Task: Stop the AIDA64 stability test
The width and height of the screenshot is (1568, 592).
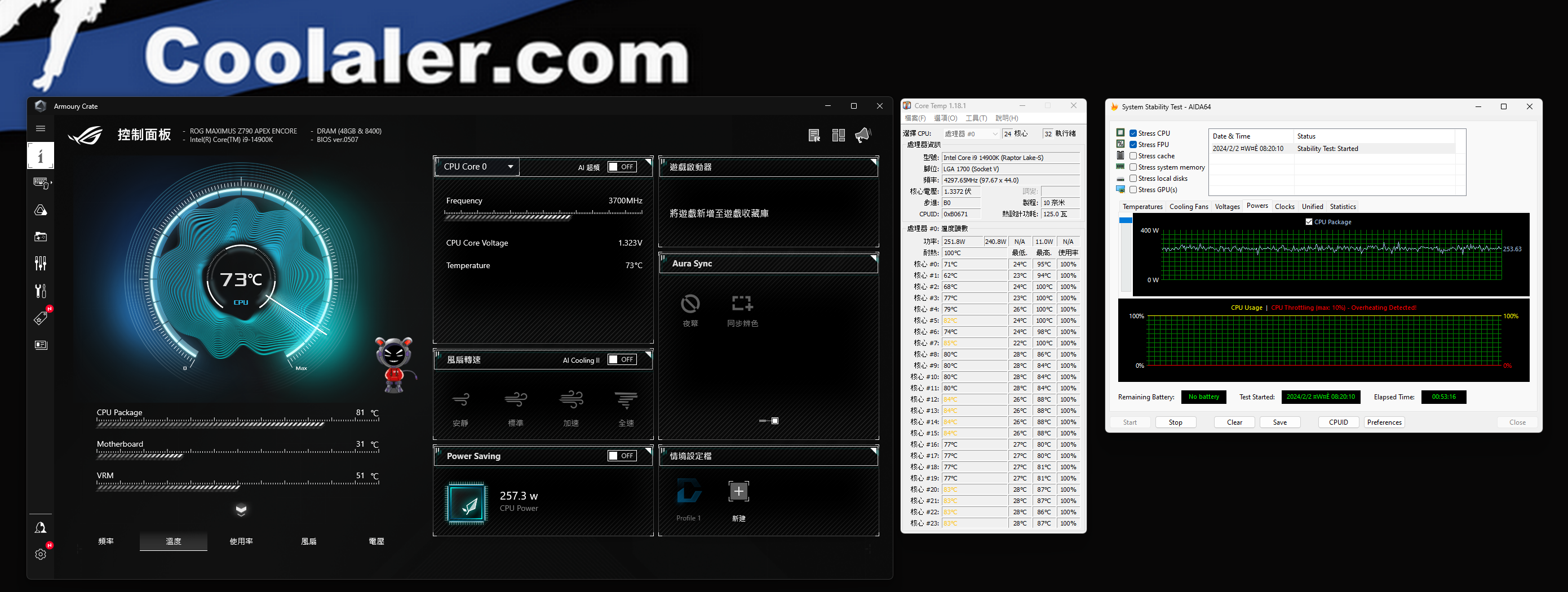Action: (1175, 422)
